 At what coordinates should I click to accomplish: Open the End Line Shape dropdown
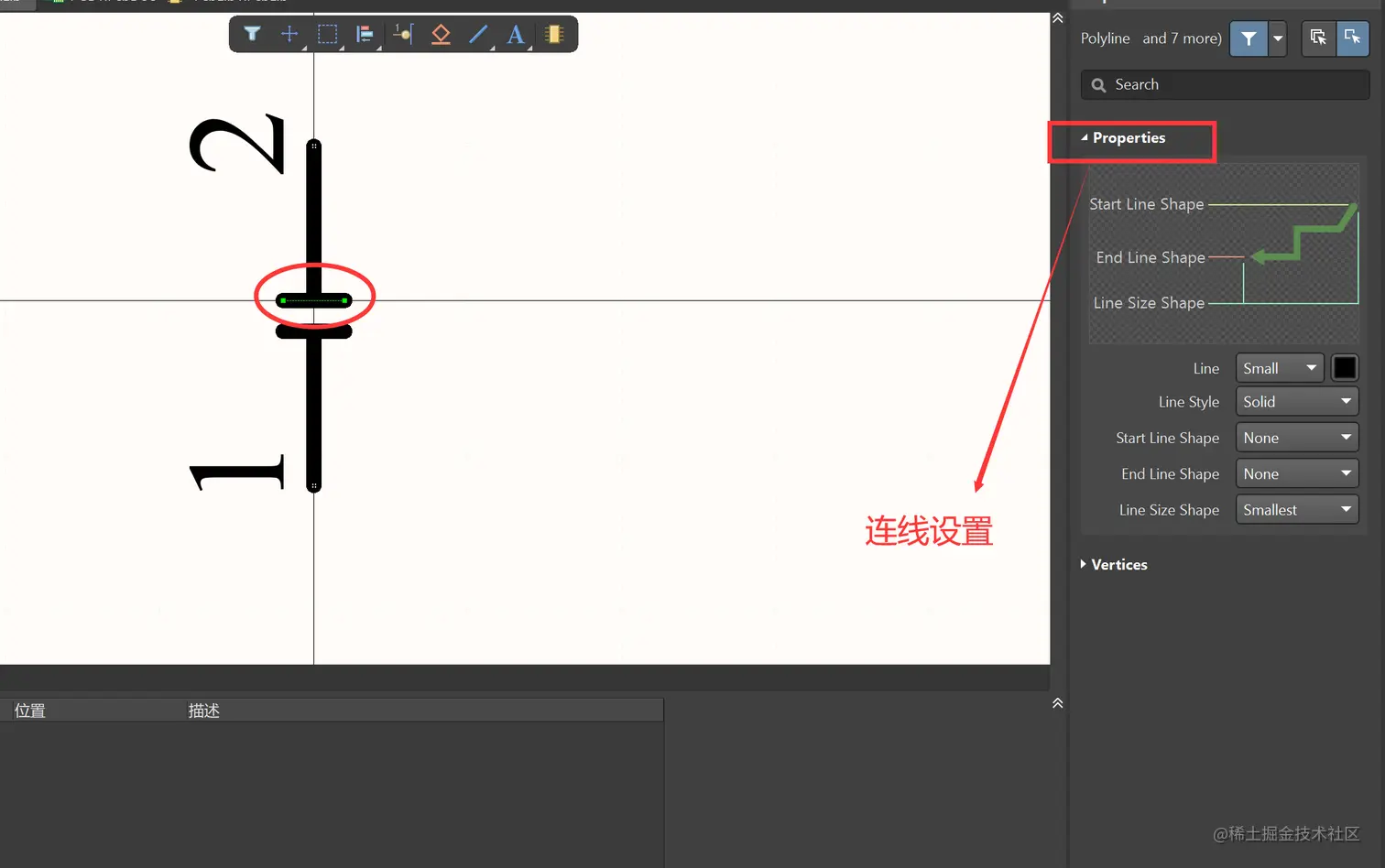1297,474
